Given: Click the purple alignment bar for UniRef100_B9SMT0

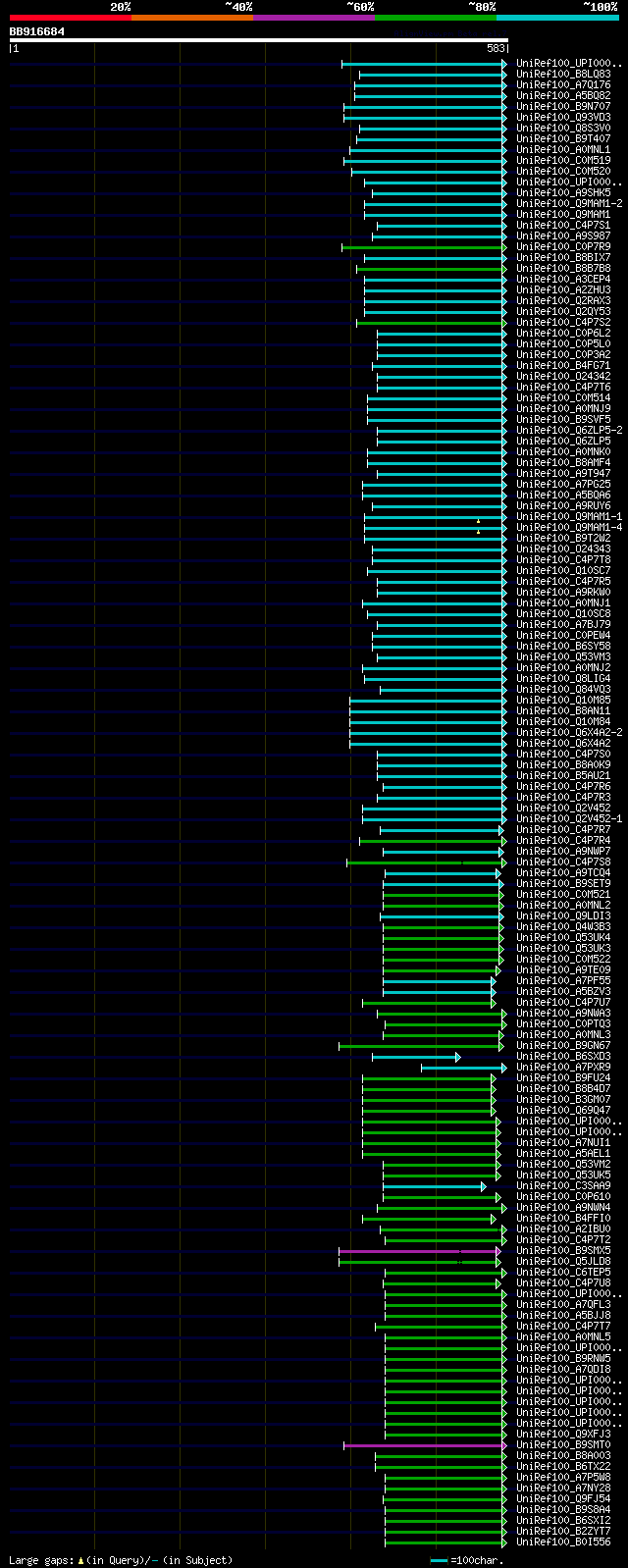Looking at the screenshot, I should click(x=425, y=1445).
